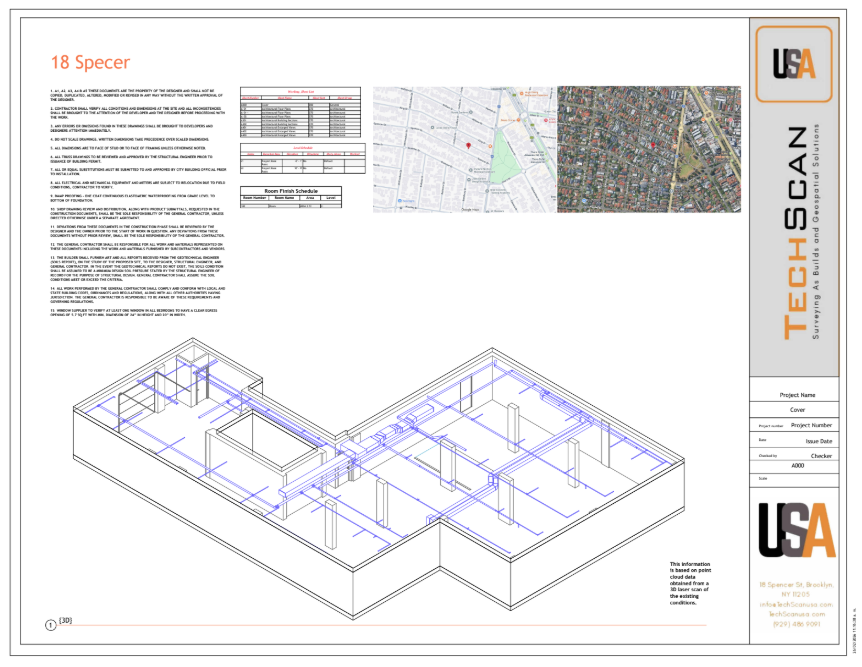Select the Project Name title block field
862x667 pixels.
(x=797, y=395)
